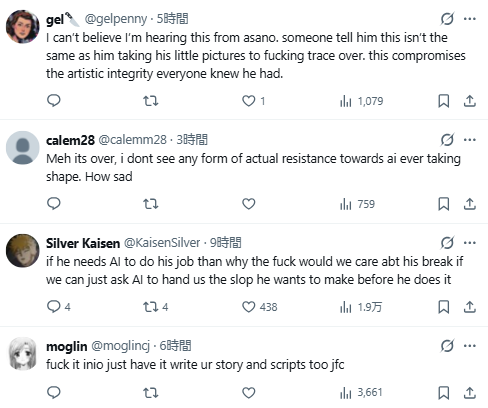Expand the three-dot menu on moglin's tweet
The width and height of the screenshot is (488, 408).
click(470, 346)
